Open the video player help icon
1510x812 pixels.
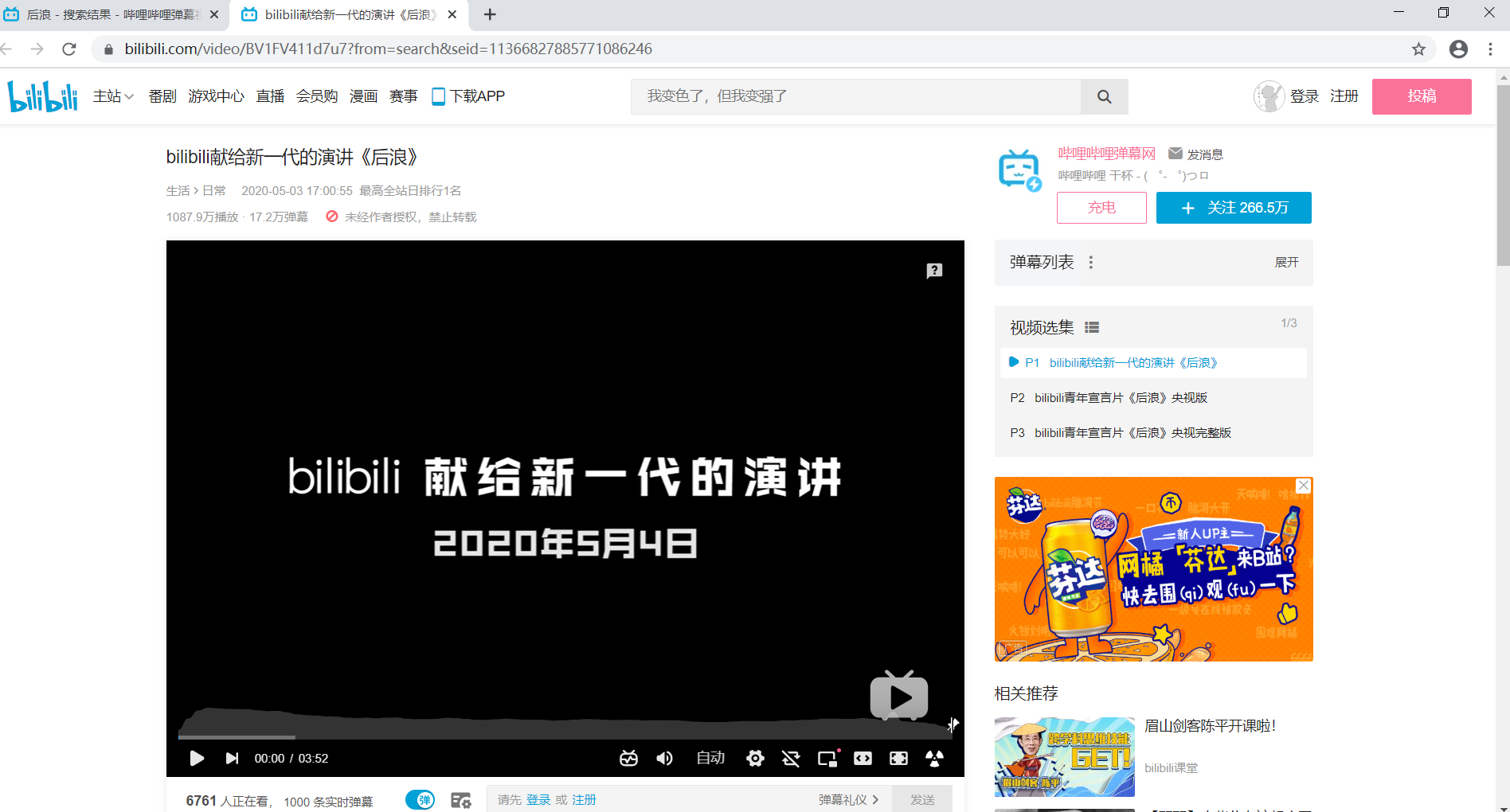tap(934, 271)
